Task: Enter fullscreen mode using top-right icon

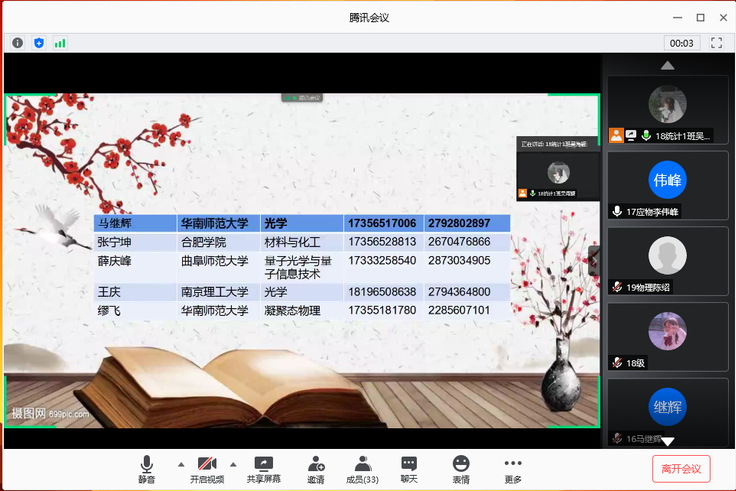Action: click(716, 43)
